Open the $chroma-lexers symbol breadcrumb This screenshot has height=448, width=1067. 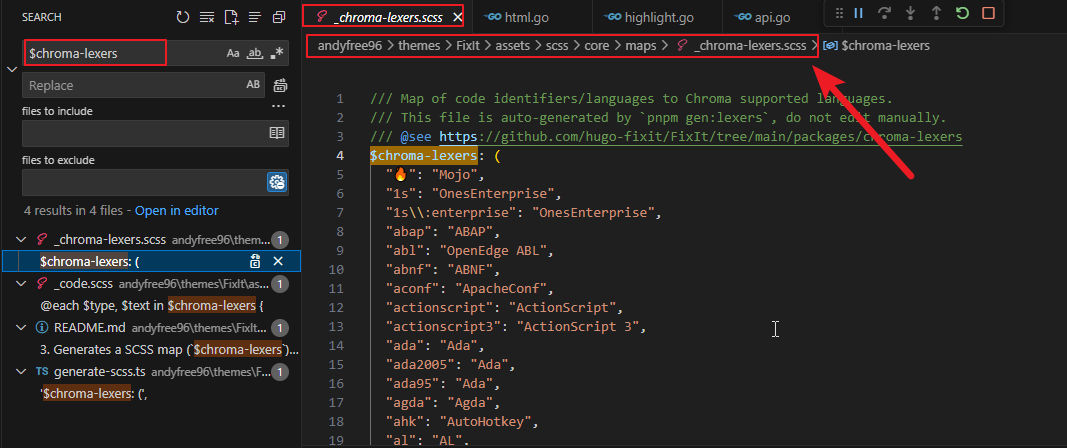coord(885,46)
